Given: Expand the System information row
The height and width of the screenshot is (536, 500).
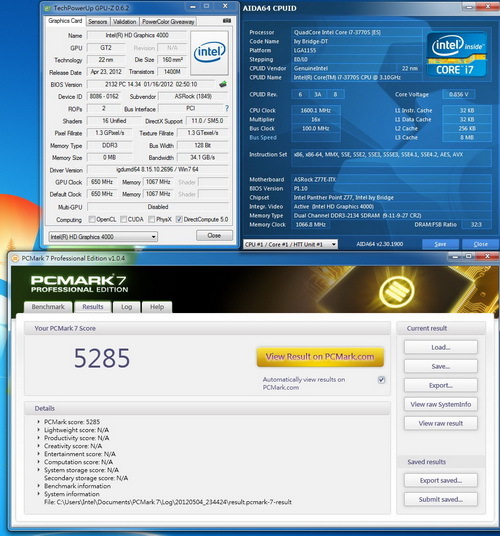Looking at the screenshot, I should 39,494.
